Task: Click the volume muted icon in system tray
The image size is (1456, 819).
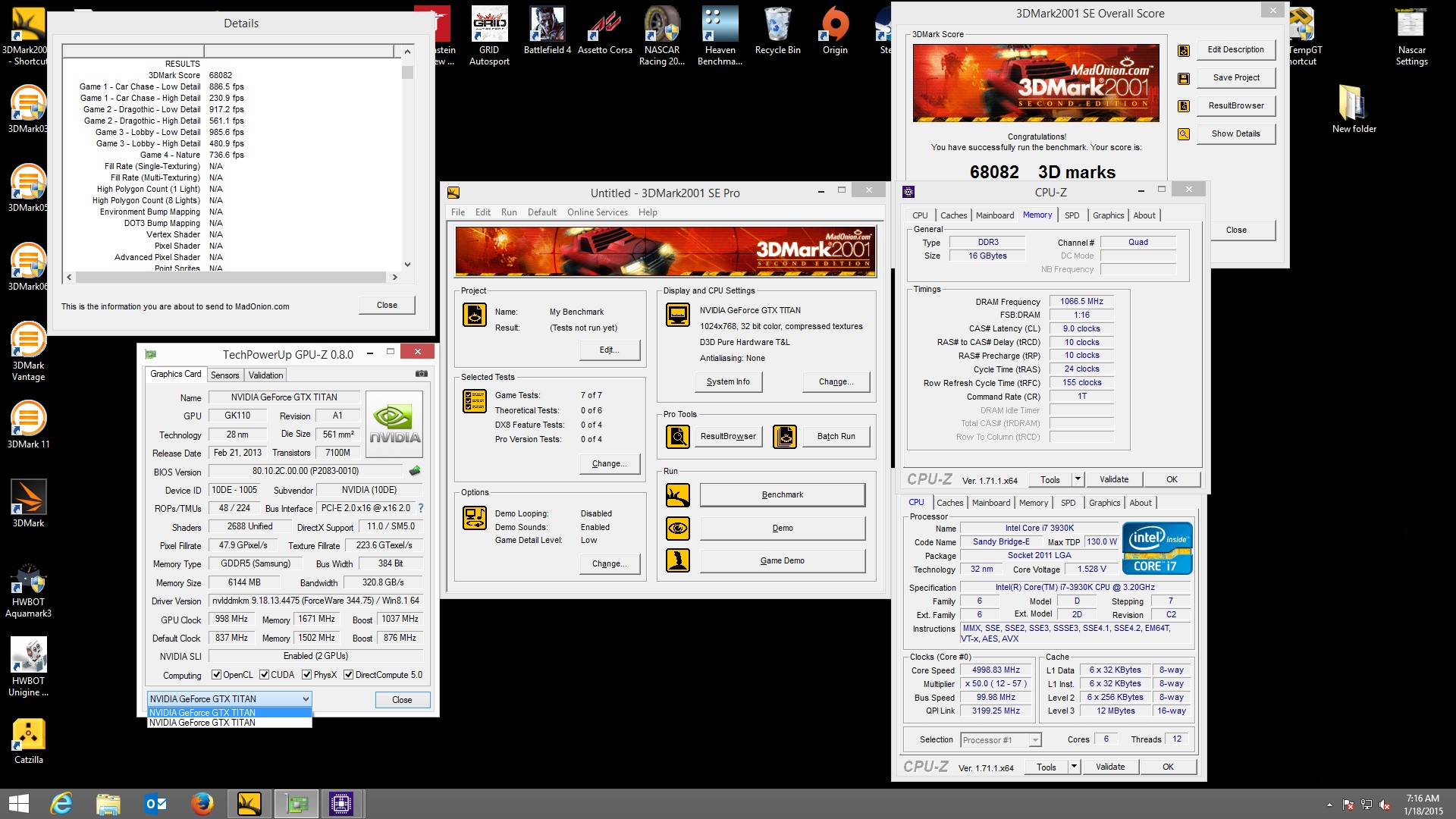Action: pos(1385,805)
